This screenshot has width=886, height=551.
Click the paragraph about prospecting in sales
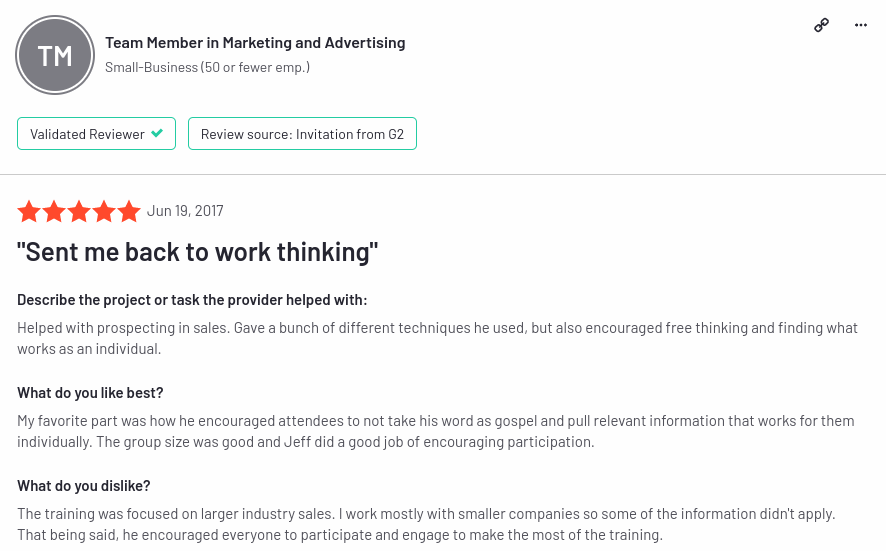(x=437, y=339)
